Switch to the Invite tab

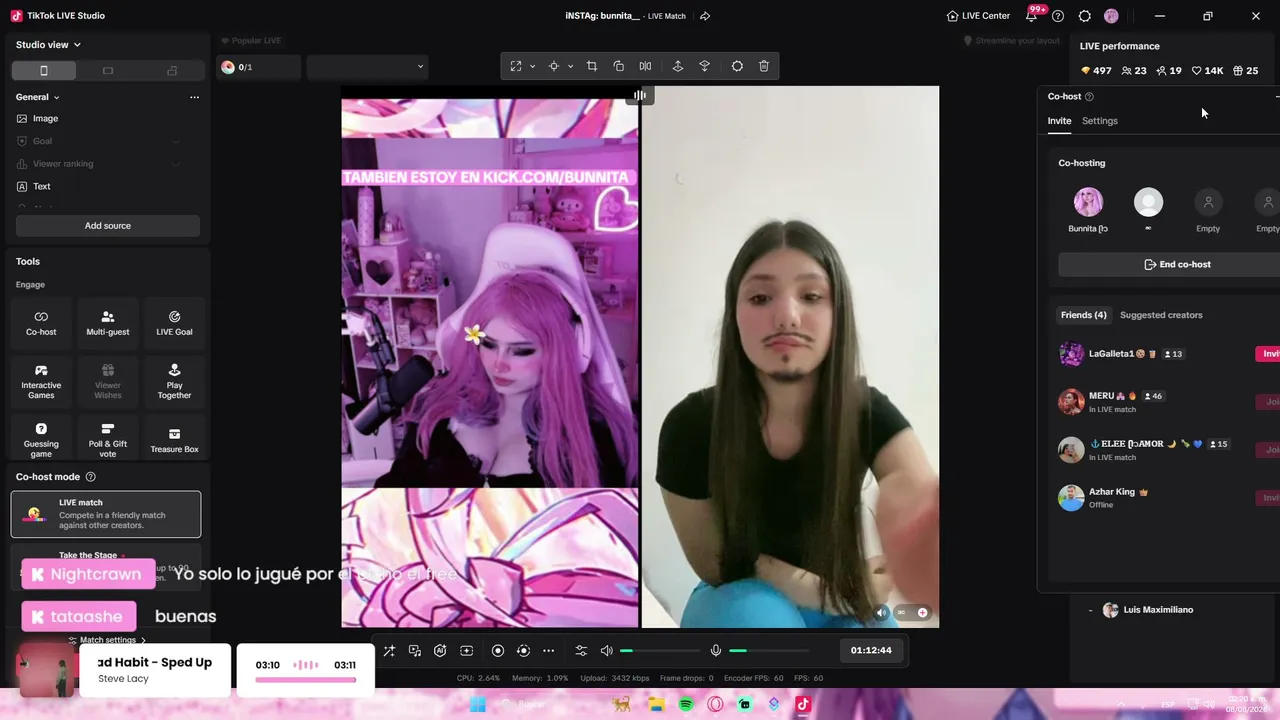[x=1059, y=121]
